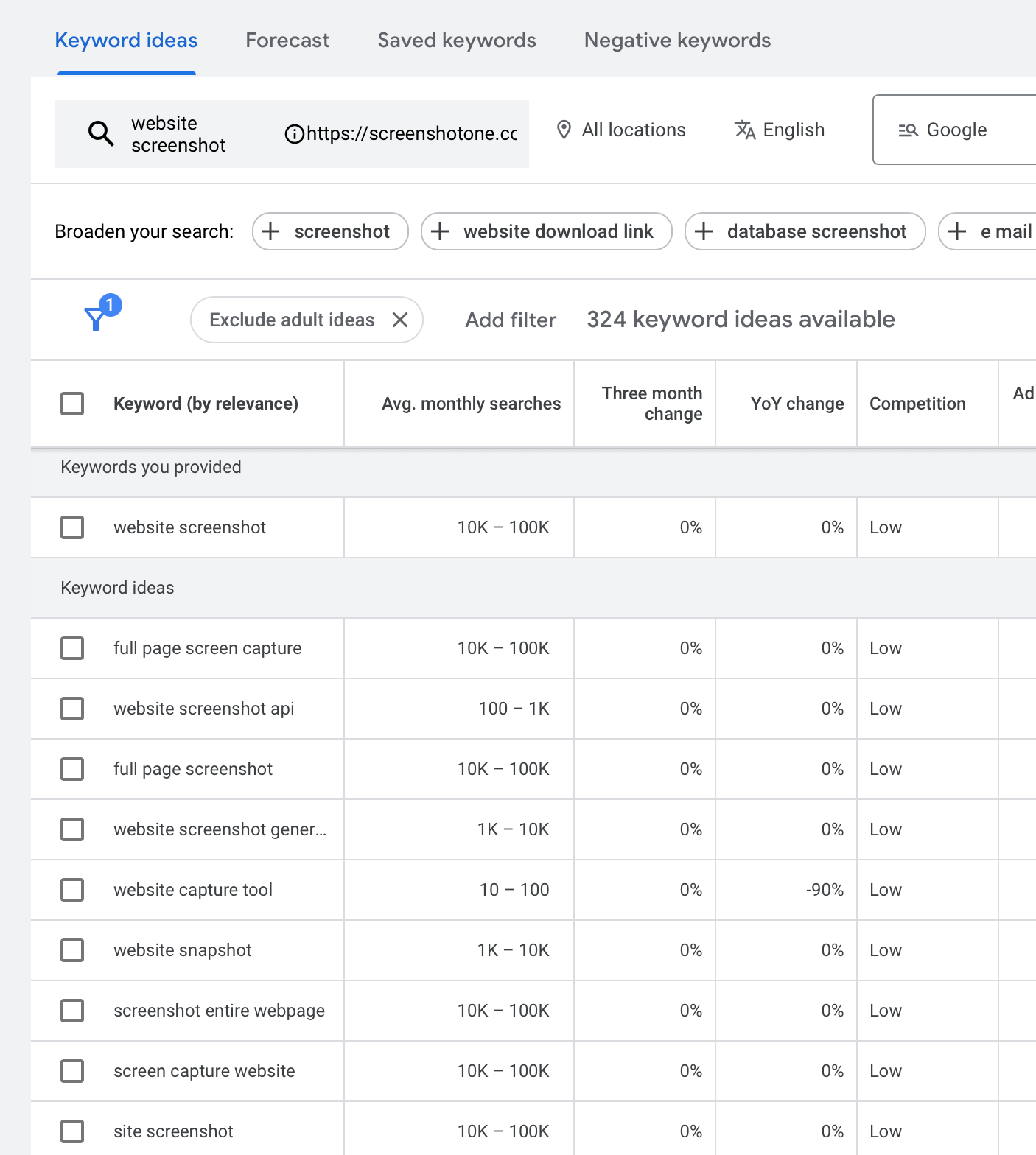Click the location pin icon
This screenshot has height=1155, width=1036.
564,130
